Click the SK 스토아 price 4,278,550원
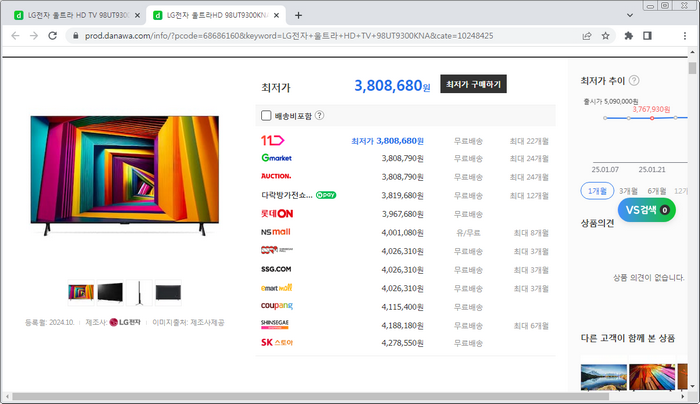The height and width of the screenshot is (404, 700). (x=402, y=343)
